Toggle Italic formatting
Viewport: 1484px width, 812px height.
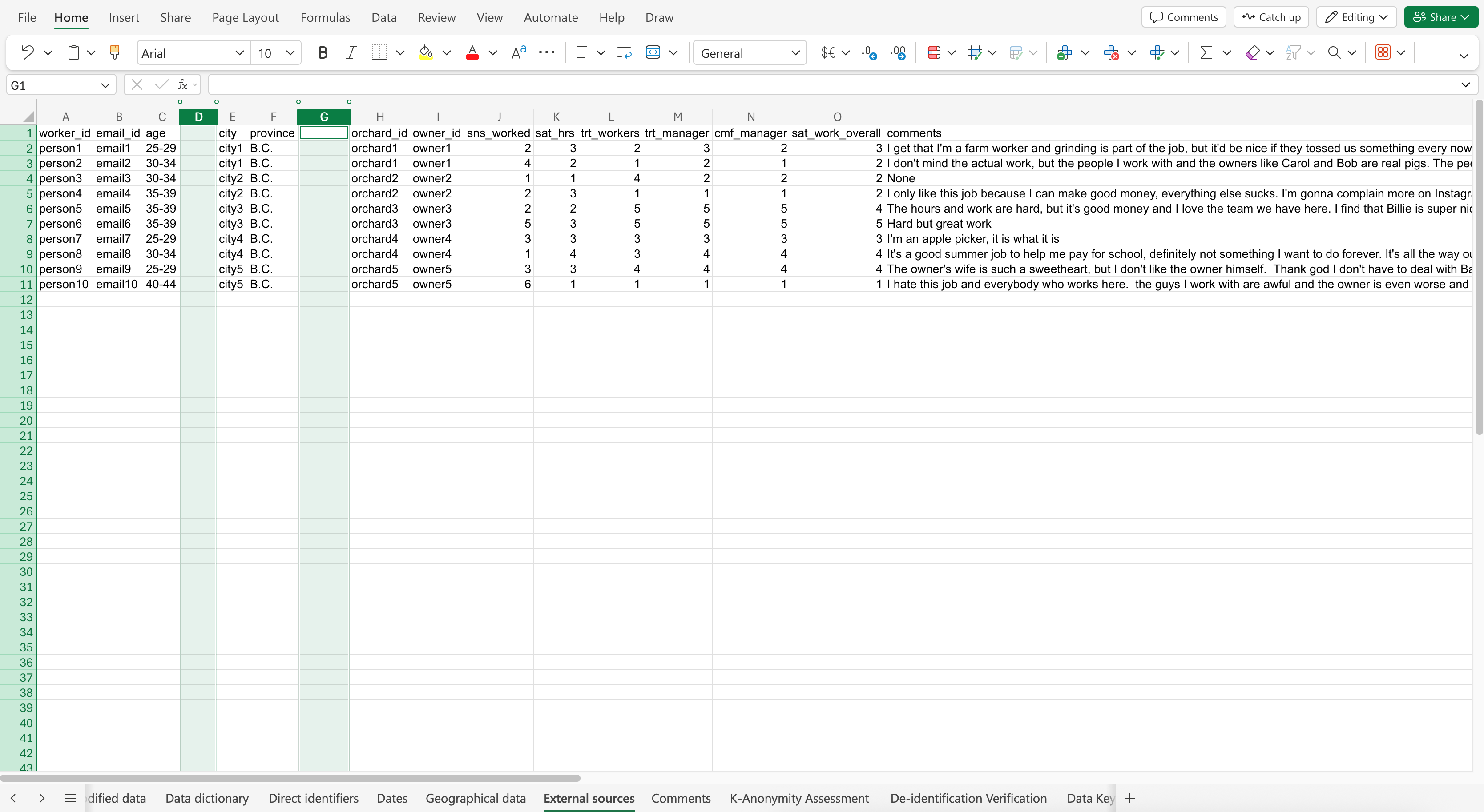pos(351,52)
